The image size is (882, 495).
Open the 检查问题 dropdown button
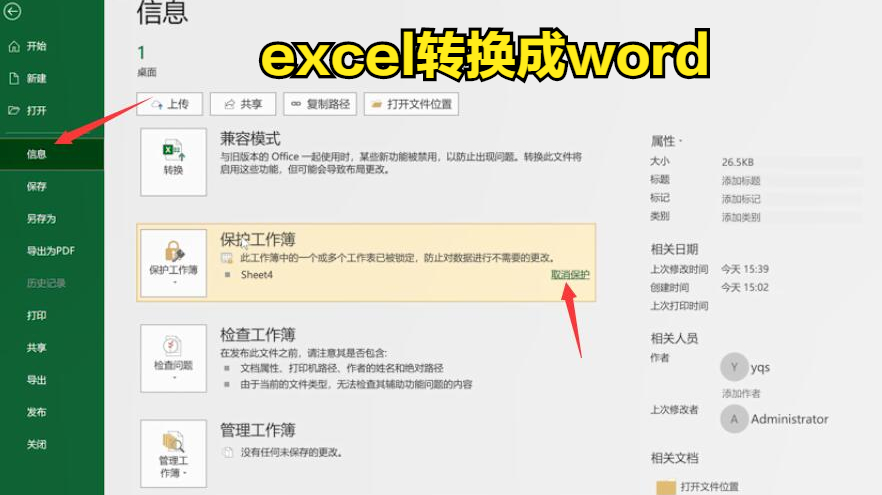coord(173,358)
